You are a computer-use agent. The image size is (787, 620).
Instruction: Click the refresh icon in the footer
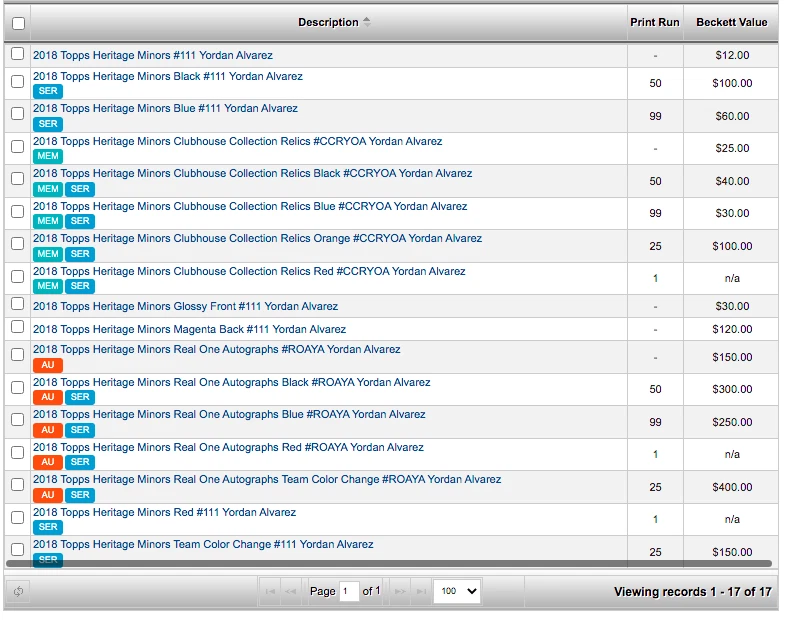tap(19, 591)
